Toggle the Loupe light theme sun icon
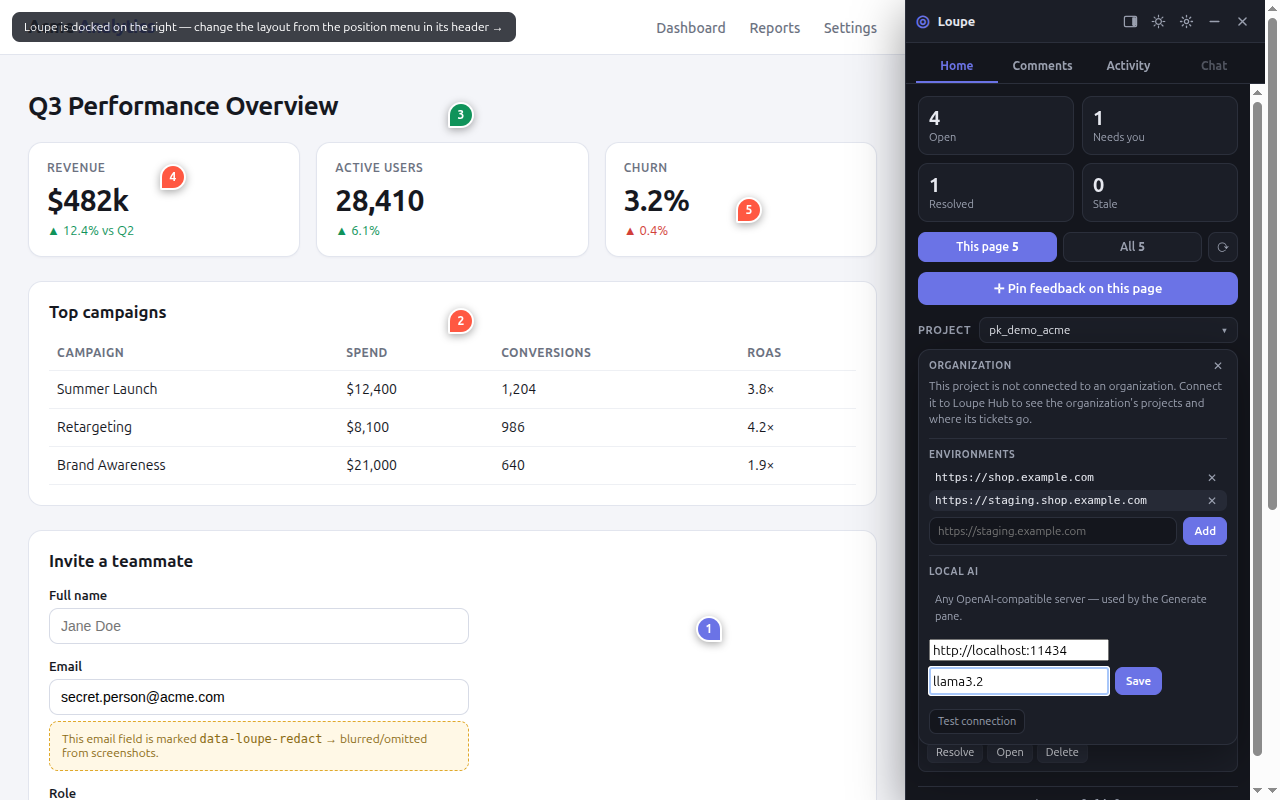Viewport: 1280px width, 800px height. coord(1158,21)
